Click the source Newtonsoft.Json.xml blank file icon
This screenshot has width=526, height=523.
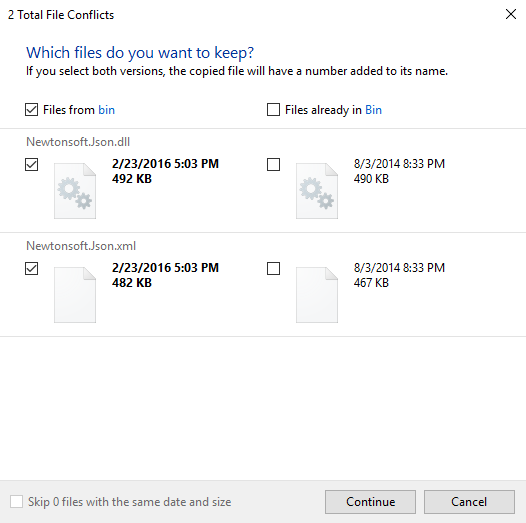point(75,295)
